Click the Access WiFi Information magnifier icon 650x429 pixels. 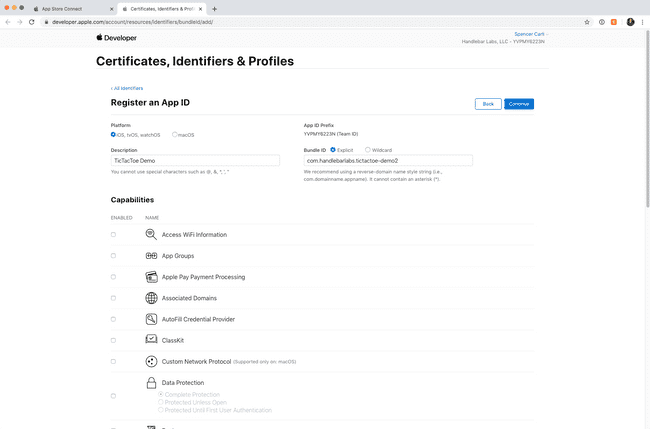pyautogui.click(x=151, y=235)
